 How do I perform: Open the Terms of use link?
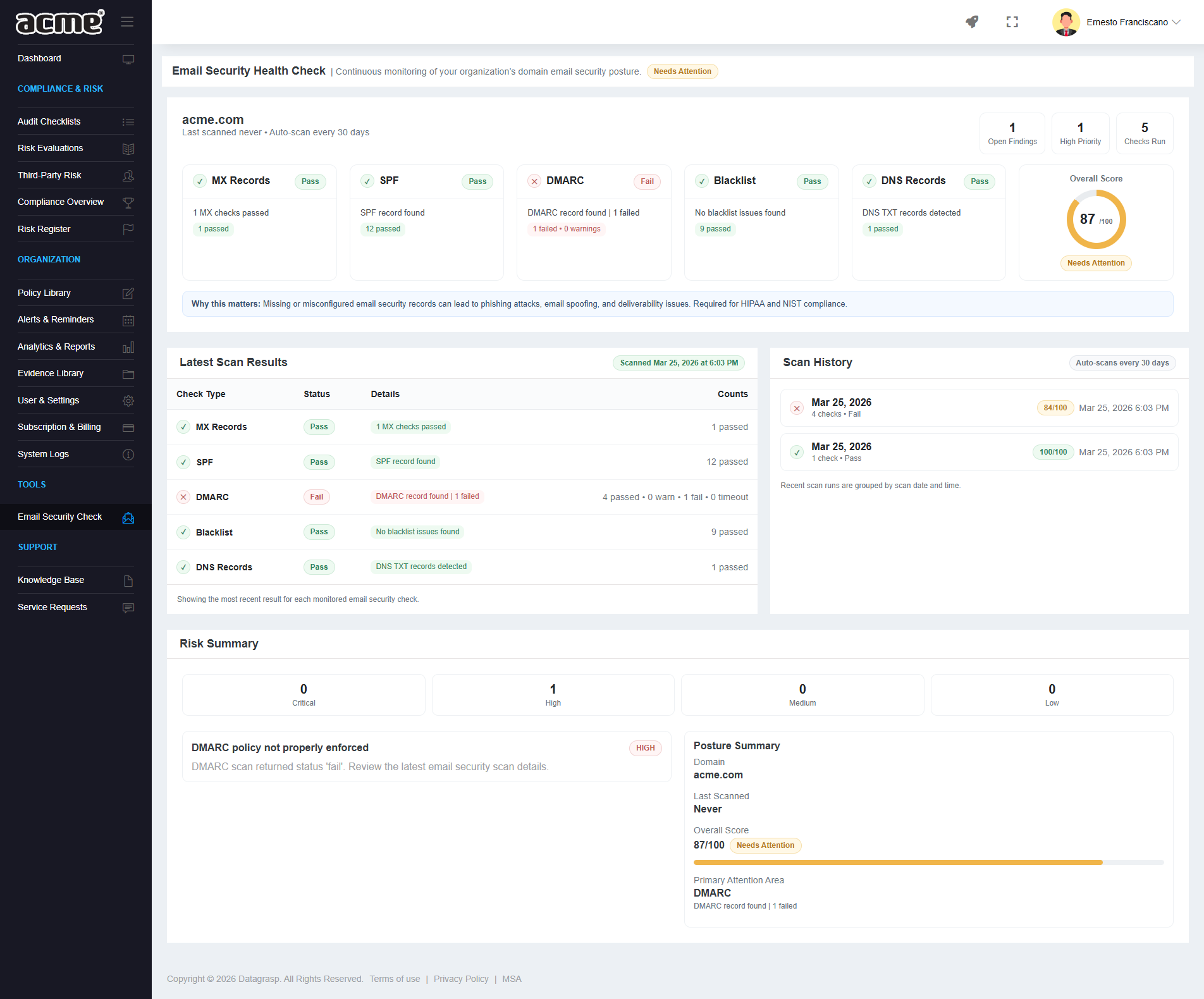pos(395,979)
